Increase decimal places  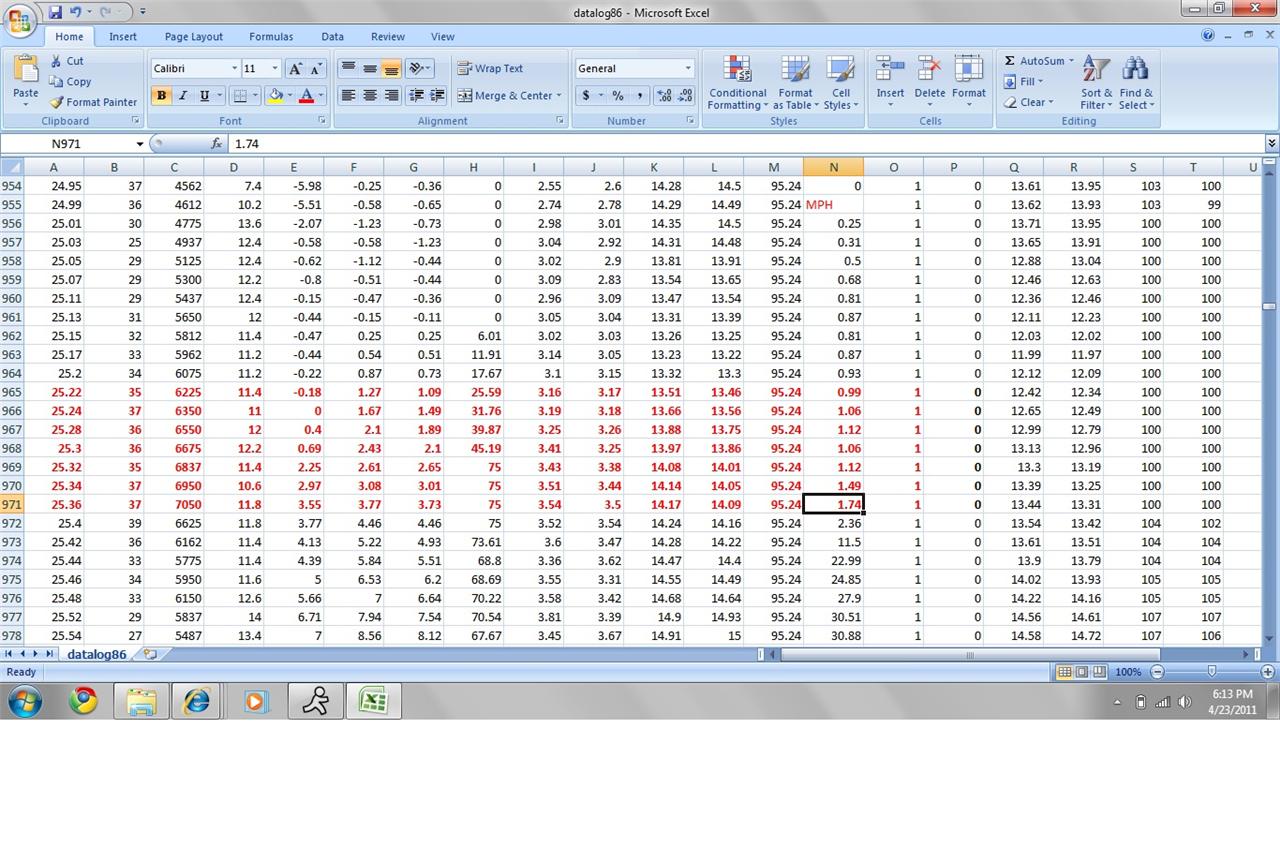[x=664, y=96]
